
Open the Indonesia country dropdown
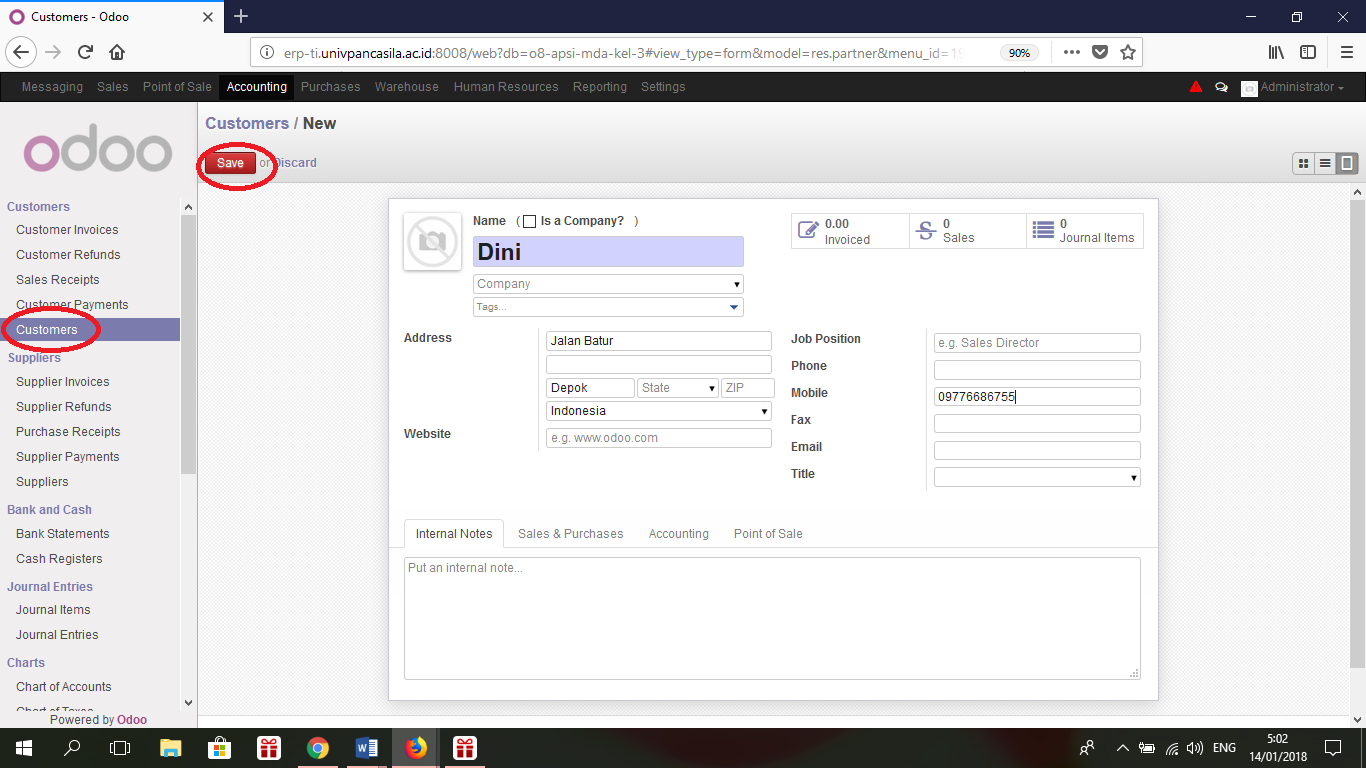659,411
